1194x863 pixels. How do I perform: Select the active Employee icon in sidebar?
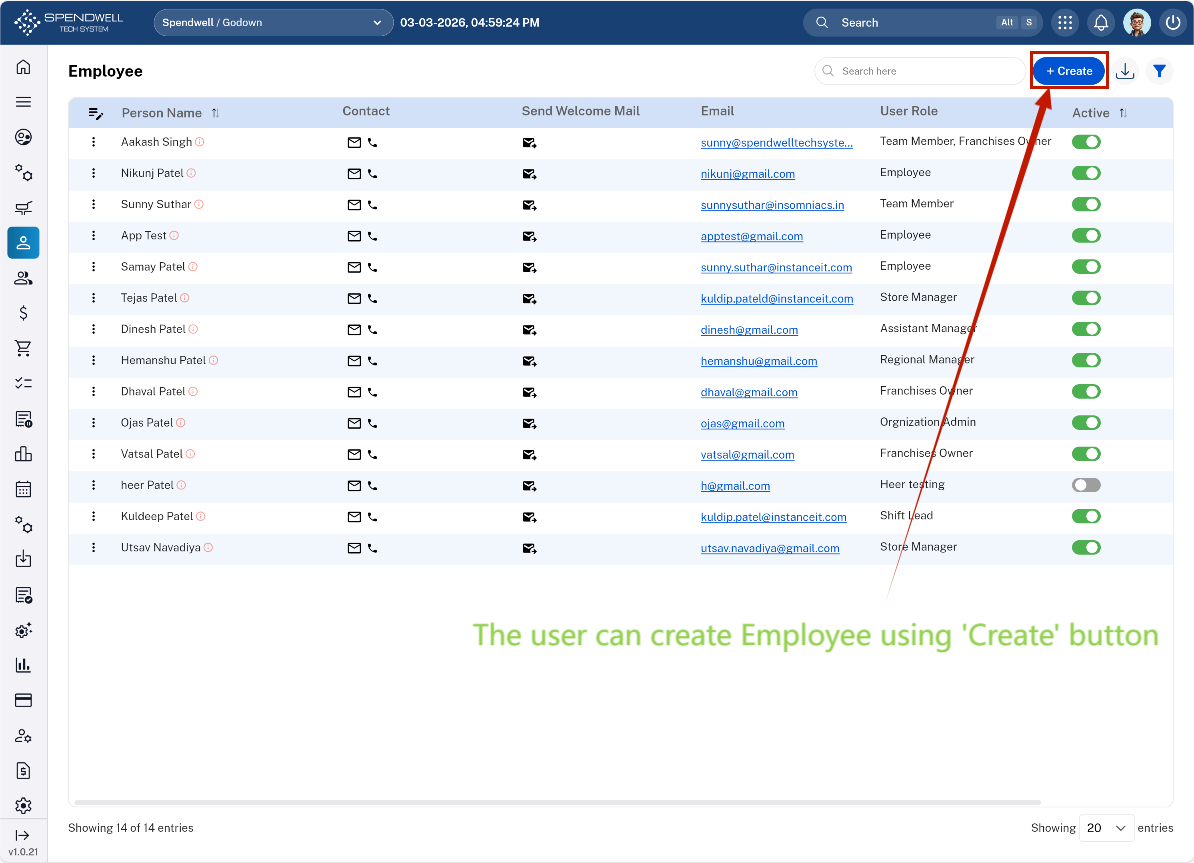24,243
